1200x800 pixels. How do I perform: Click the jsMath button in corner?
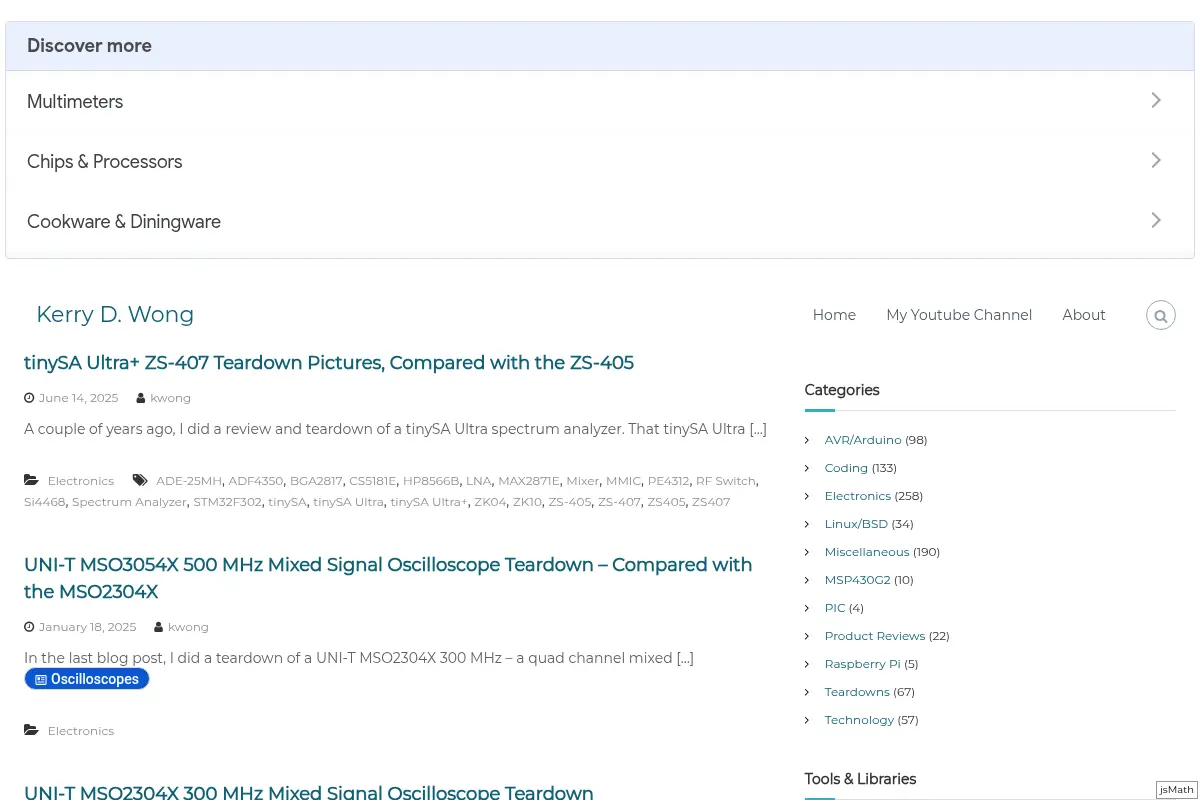click(1177, 790)
